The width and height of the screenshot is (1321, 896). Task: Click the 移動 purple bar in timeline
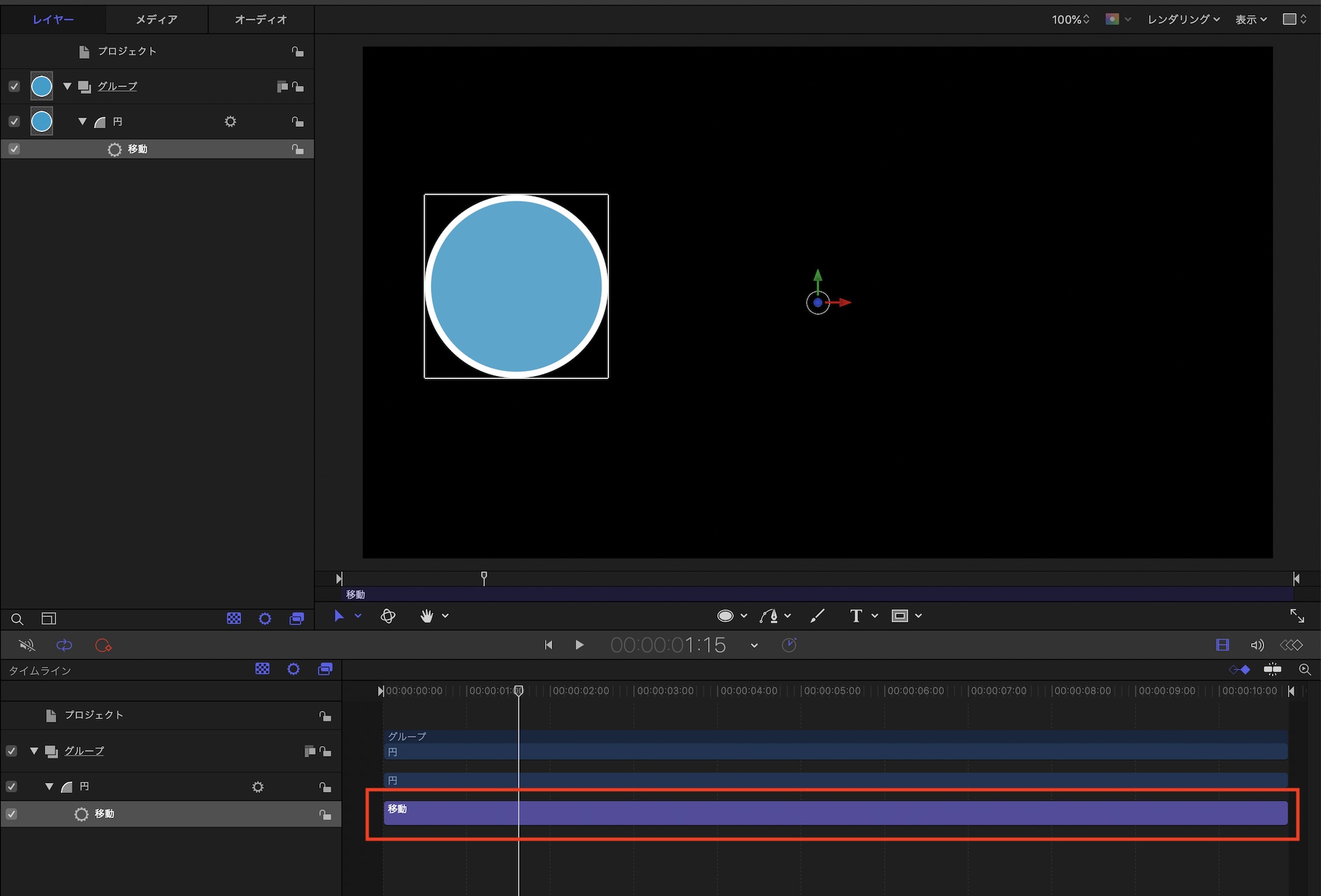(x=835, y=813)
